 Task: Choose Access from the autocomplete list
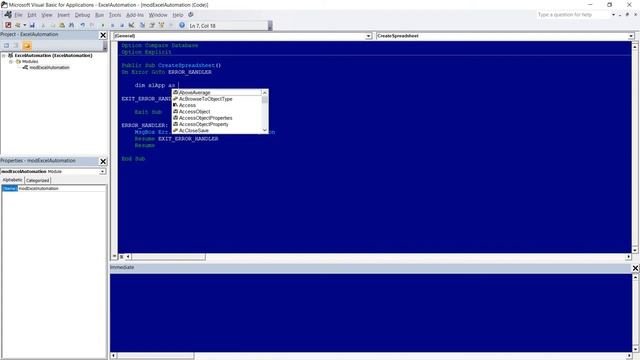(216, 105)
